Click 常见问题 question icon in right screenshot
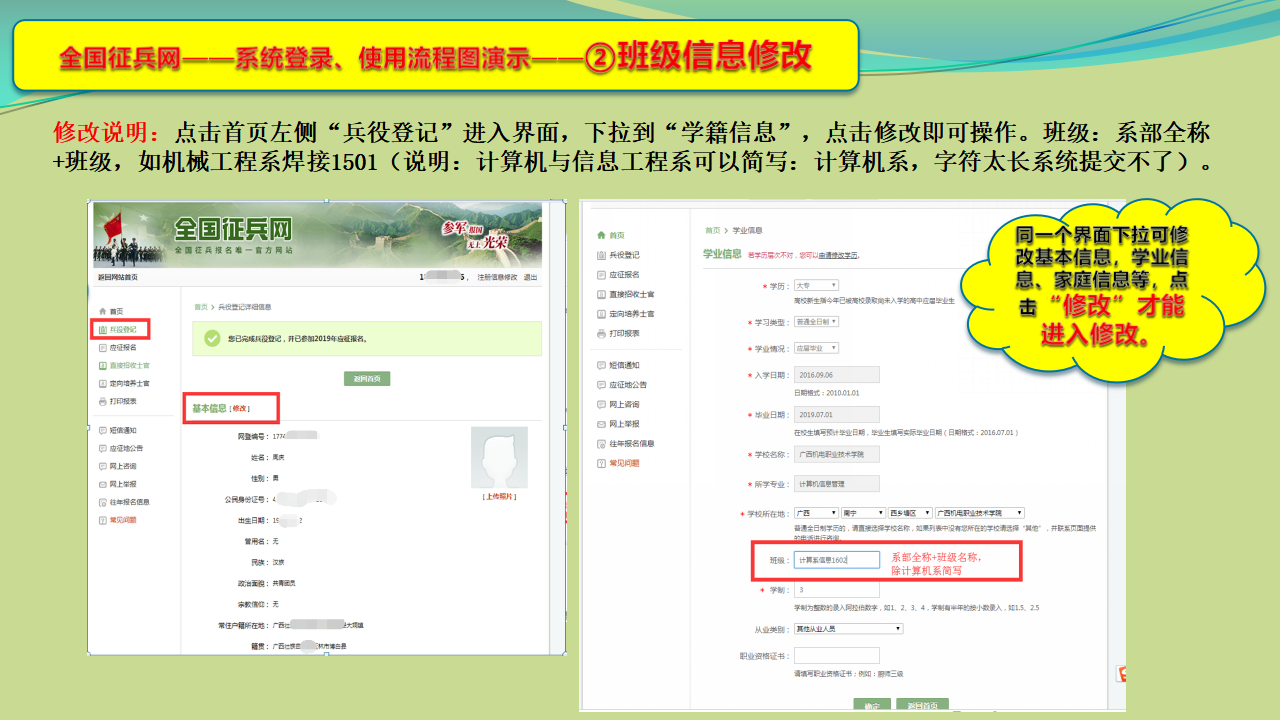Image resolution: width=1280 pixels, height=720 pixels. (x=601, y=463)
